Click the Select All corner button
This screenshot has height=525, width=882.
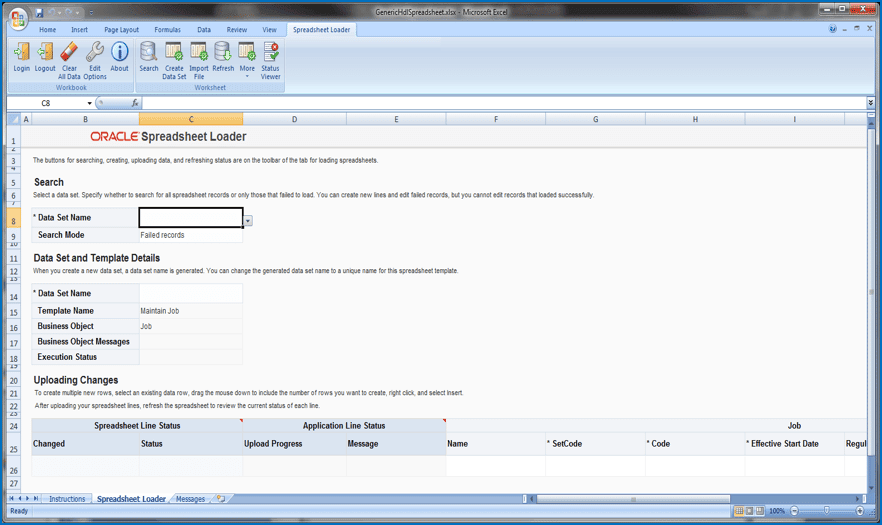[x=14, y=119]
